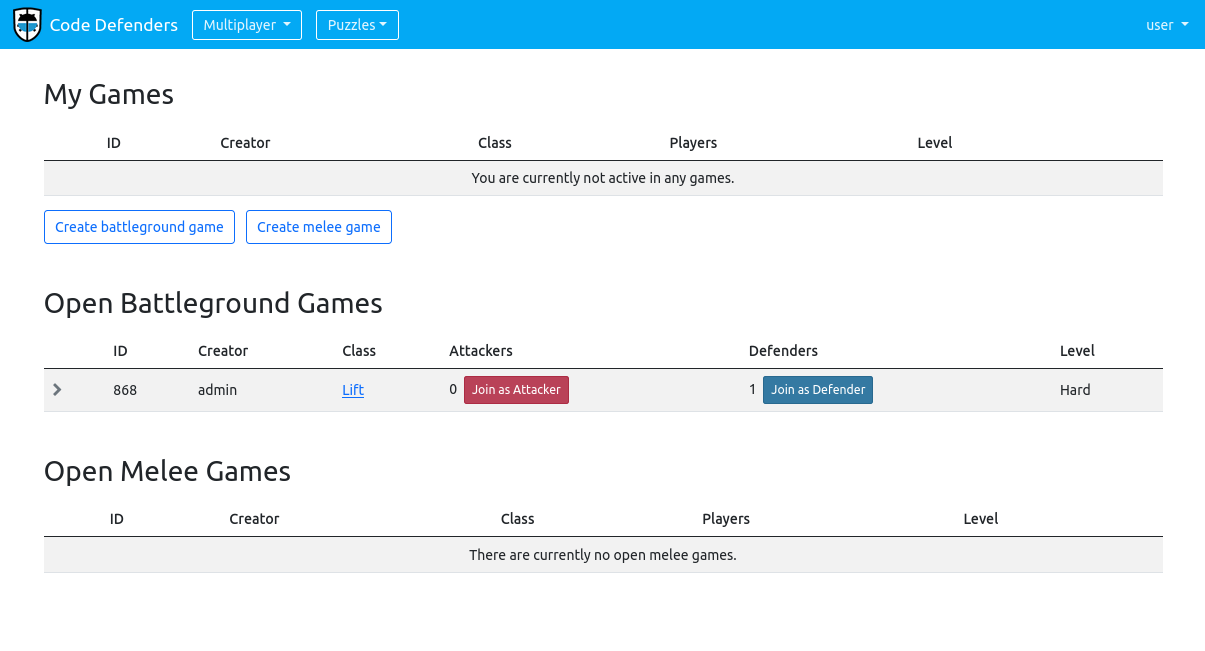Join game 868 as Defender
The image size is (1205, 651).
coord(817,390)
